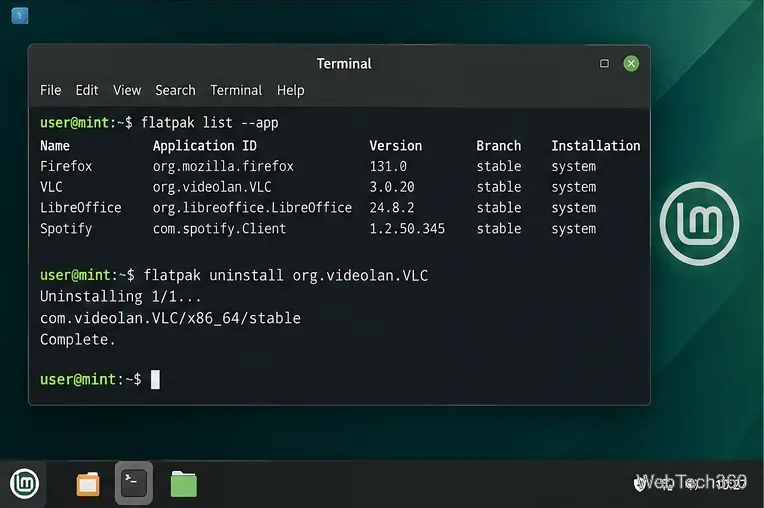
Task: Click 'stable' in the Firefox row
Action: tap(499, 166)
